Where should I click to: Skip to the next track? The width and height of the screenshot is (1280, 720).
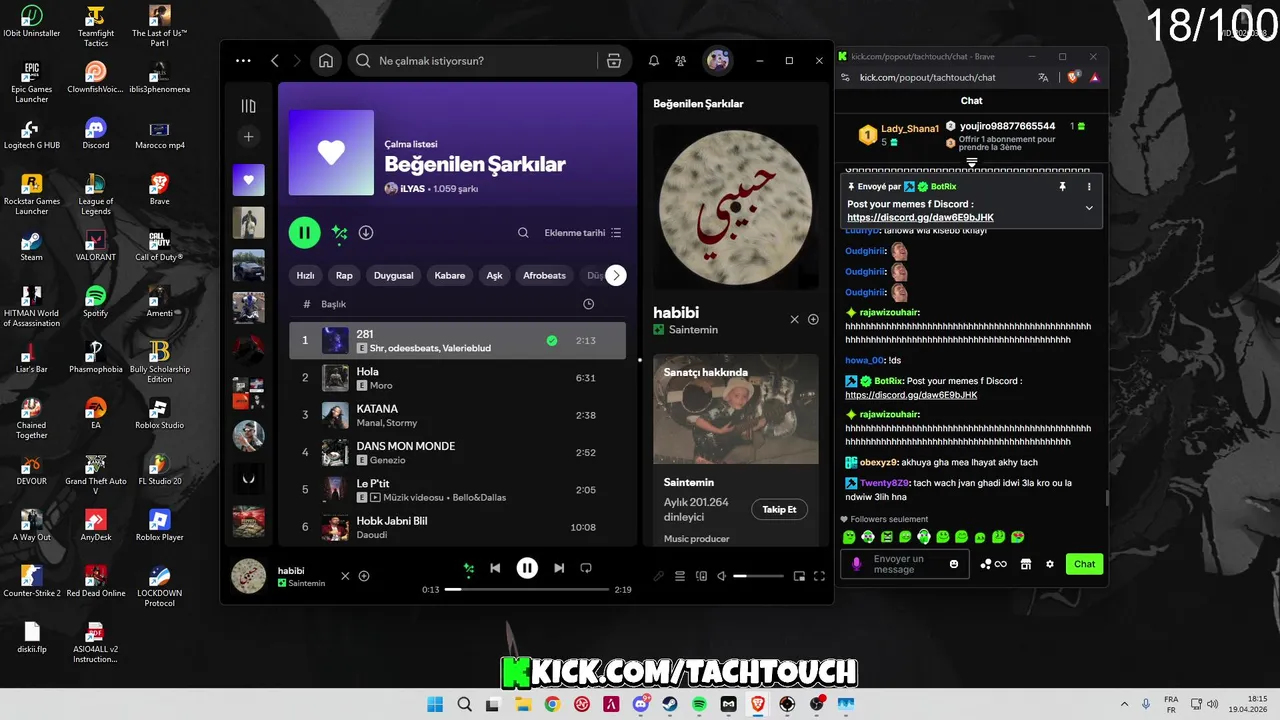coord(559,568)
